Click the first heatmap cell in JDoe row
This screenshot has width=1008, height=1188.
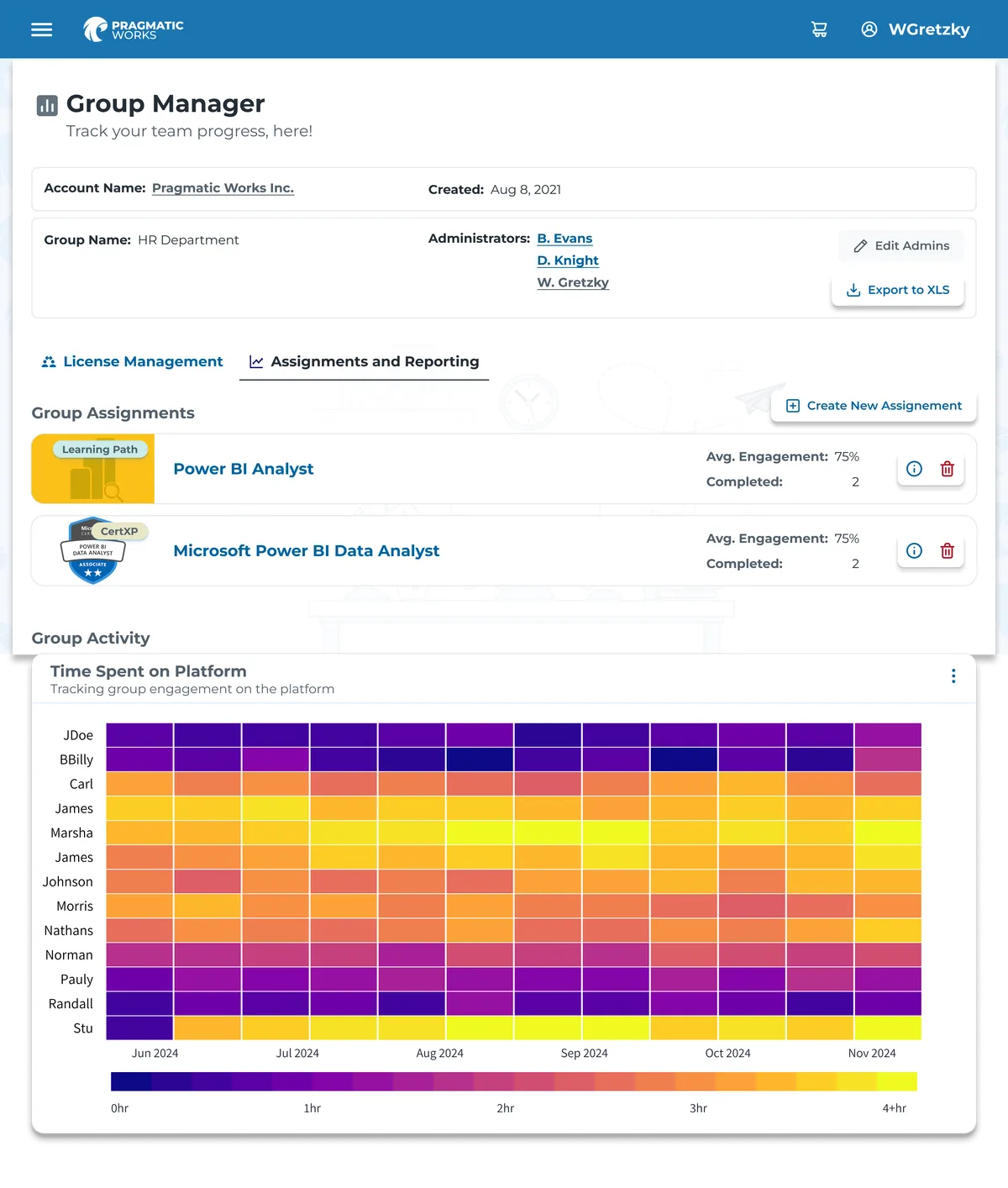click(x=139, y=735)
